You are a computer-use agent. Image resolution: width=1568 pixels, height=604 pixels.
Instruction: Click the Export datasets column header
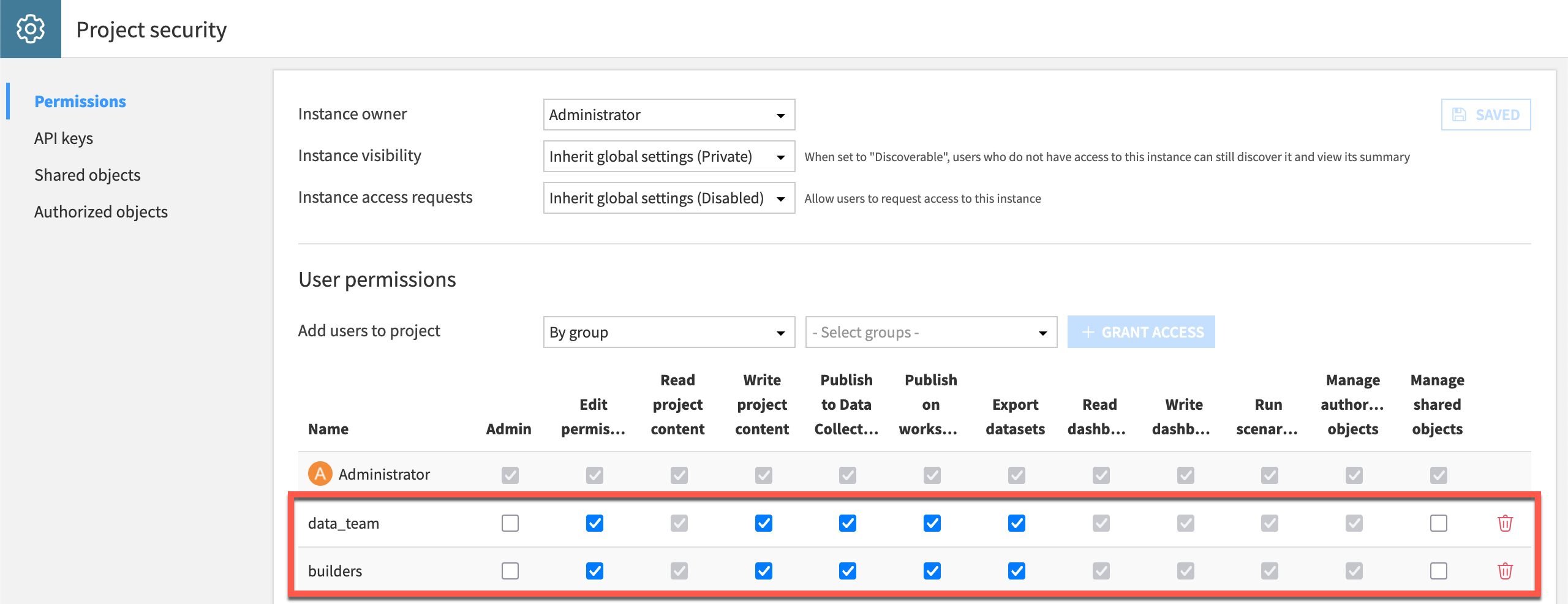[x=1016, y=417]
